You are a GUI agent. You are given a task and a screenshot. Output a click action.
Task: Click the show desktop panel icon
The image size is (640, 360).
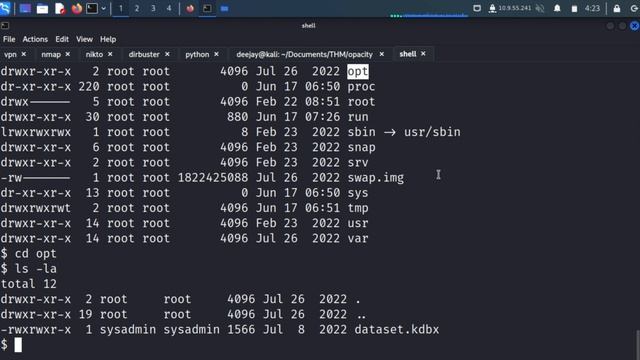coord(25,9)
